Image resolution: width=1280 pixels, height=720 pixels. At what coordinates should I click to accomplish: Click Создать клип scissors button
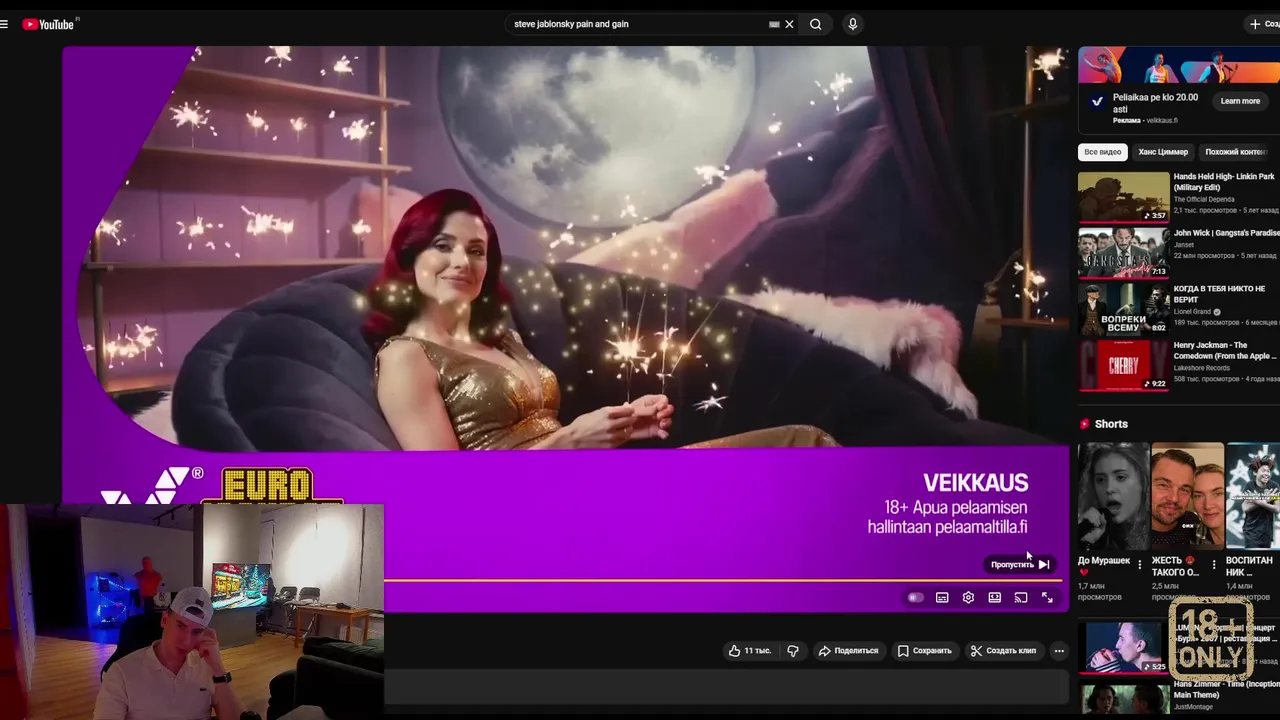(x=1003, y=651)
